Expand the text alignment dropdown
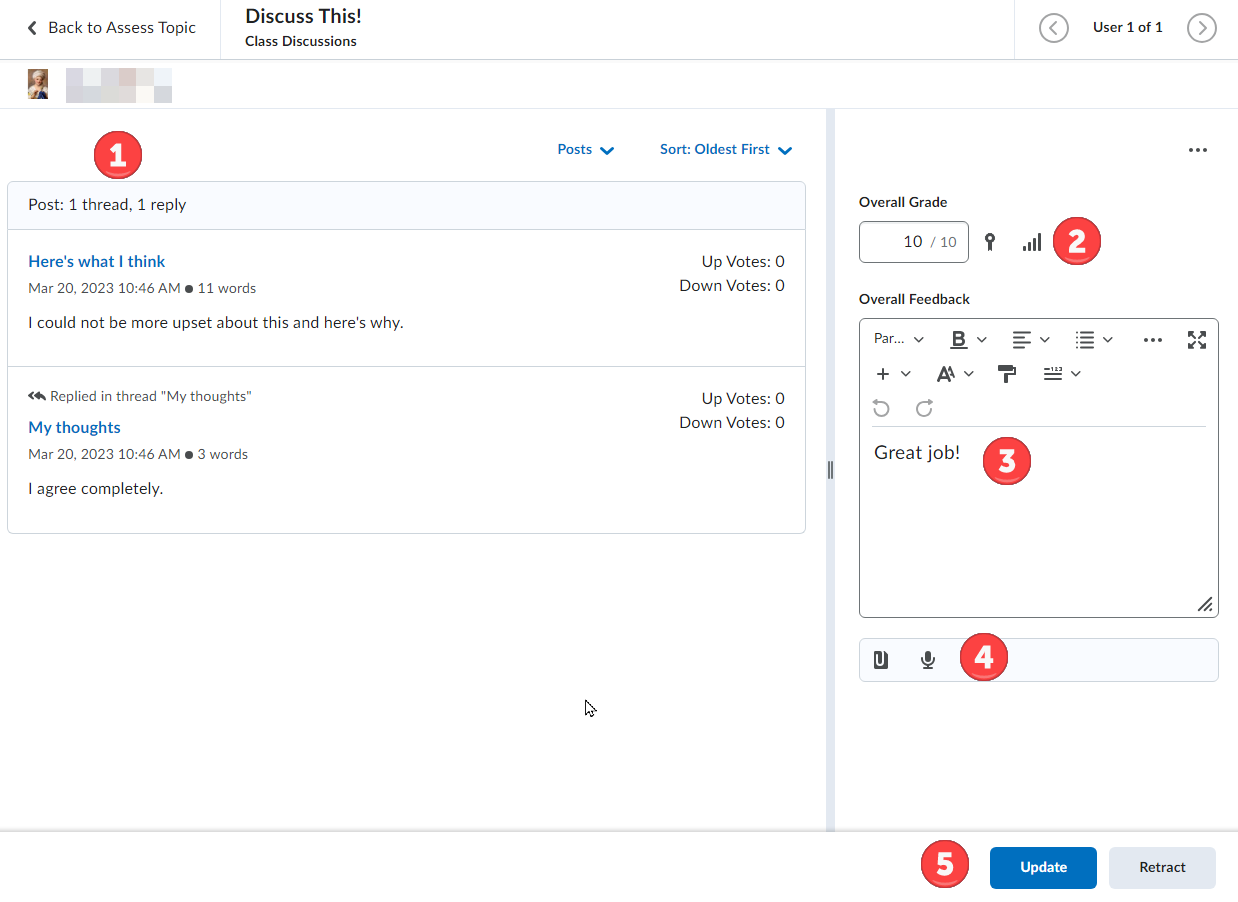1238x902 pixels. pos(1030,340)
